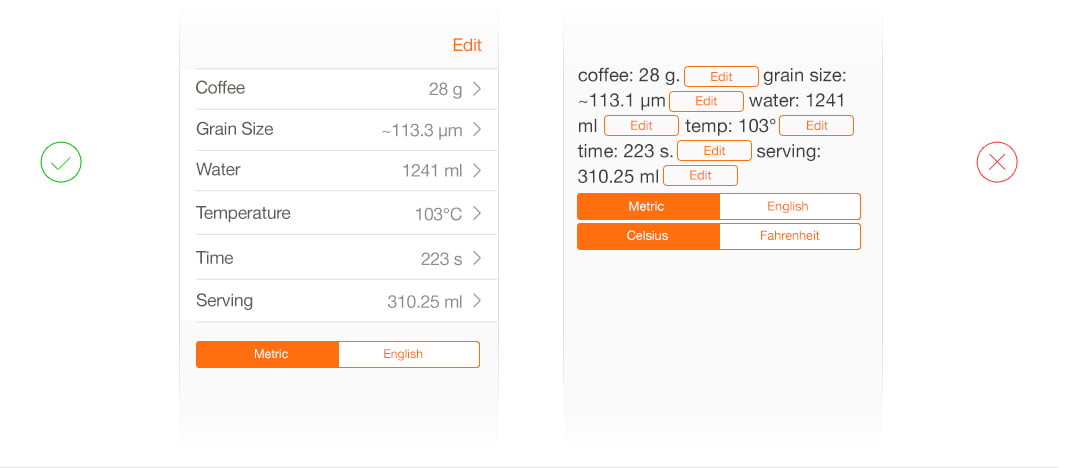This screenshot has width=1066, height=468.
Task: Open the Serving row chevron
Action: pos(477,301)
